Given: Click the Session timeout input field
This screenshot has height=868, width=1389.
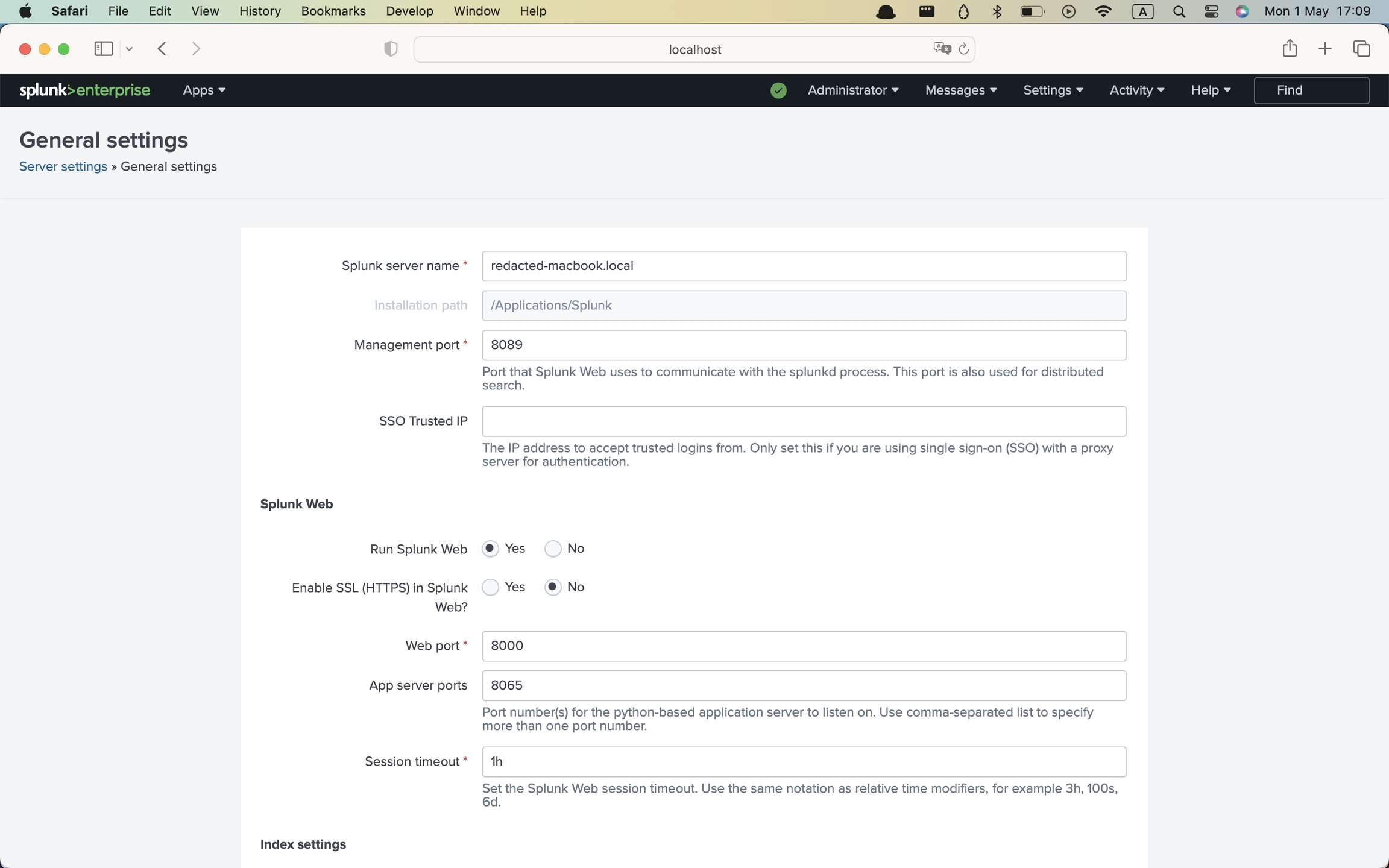Looking at the screenshot, I should (x=804, y=762).
